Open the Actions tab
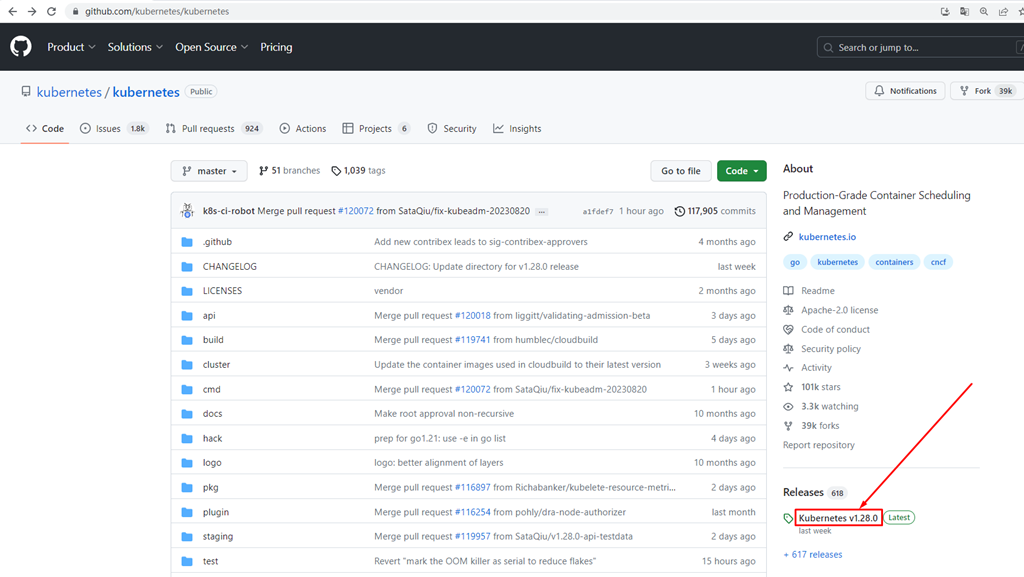This screenshot has width=1024, height=577. [303, 129]
